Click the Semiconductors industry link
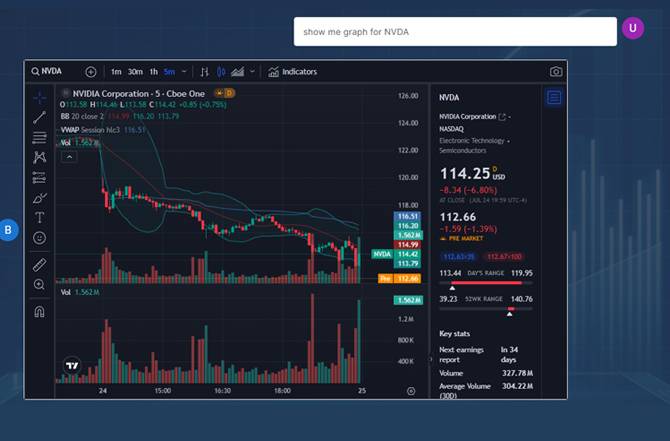Screen dimensions: 670x441 463,150
